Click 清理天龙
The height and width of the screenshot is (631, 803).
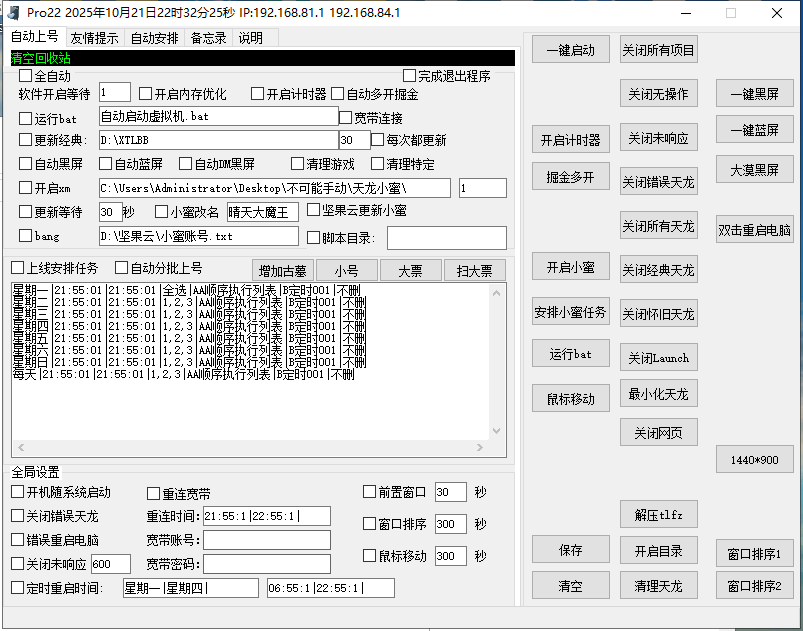pyautogui.click(x=658, y=586)
